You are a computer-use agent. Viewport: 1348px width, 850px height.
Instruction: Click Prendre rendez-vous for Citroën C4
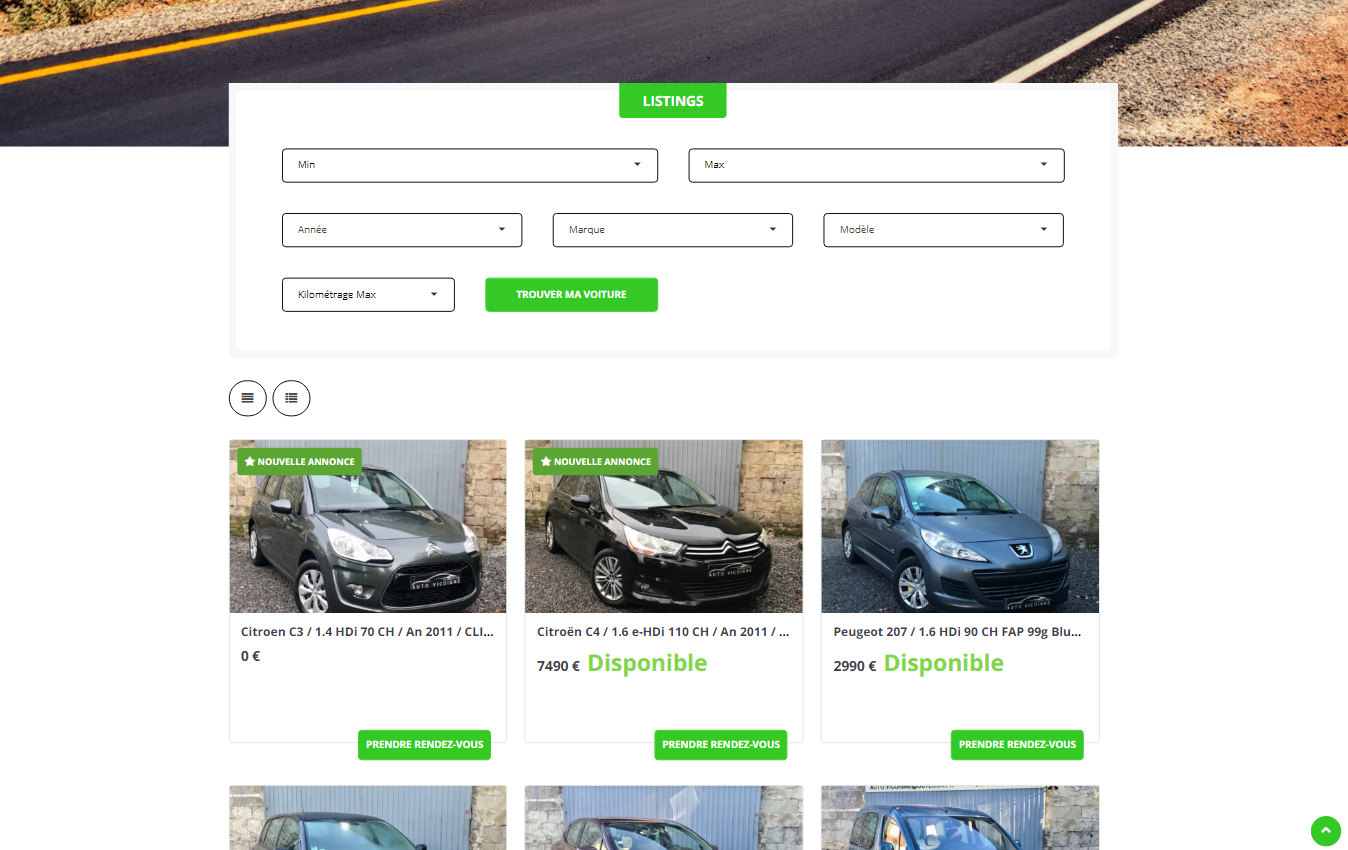(720, 745)
